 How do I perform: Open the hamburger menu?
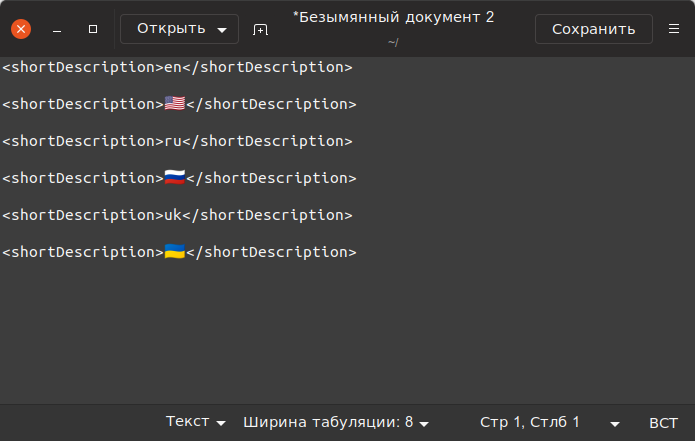point(674,29)
